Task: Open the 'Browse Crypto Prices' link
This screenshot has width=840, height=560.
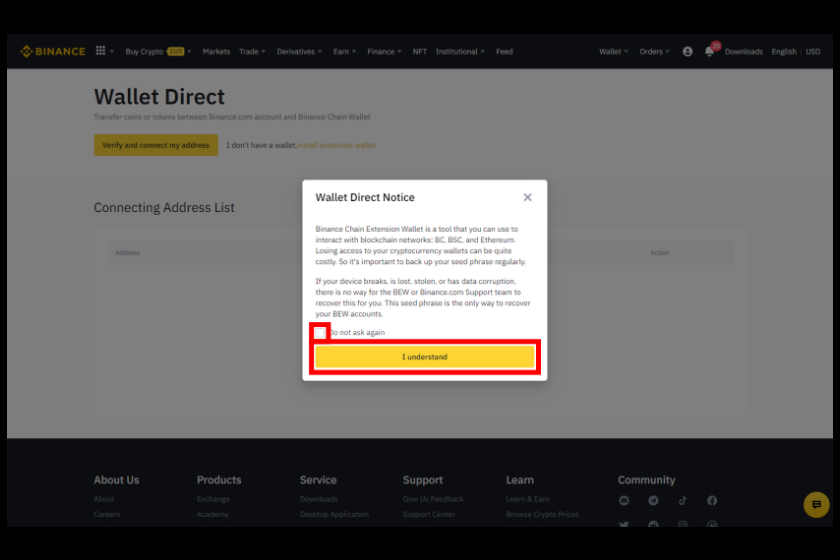Action: point(542,514)
